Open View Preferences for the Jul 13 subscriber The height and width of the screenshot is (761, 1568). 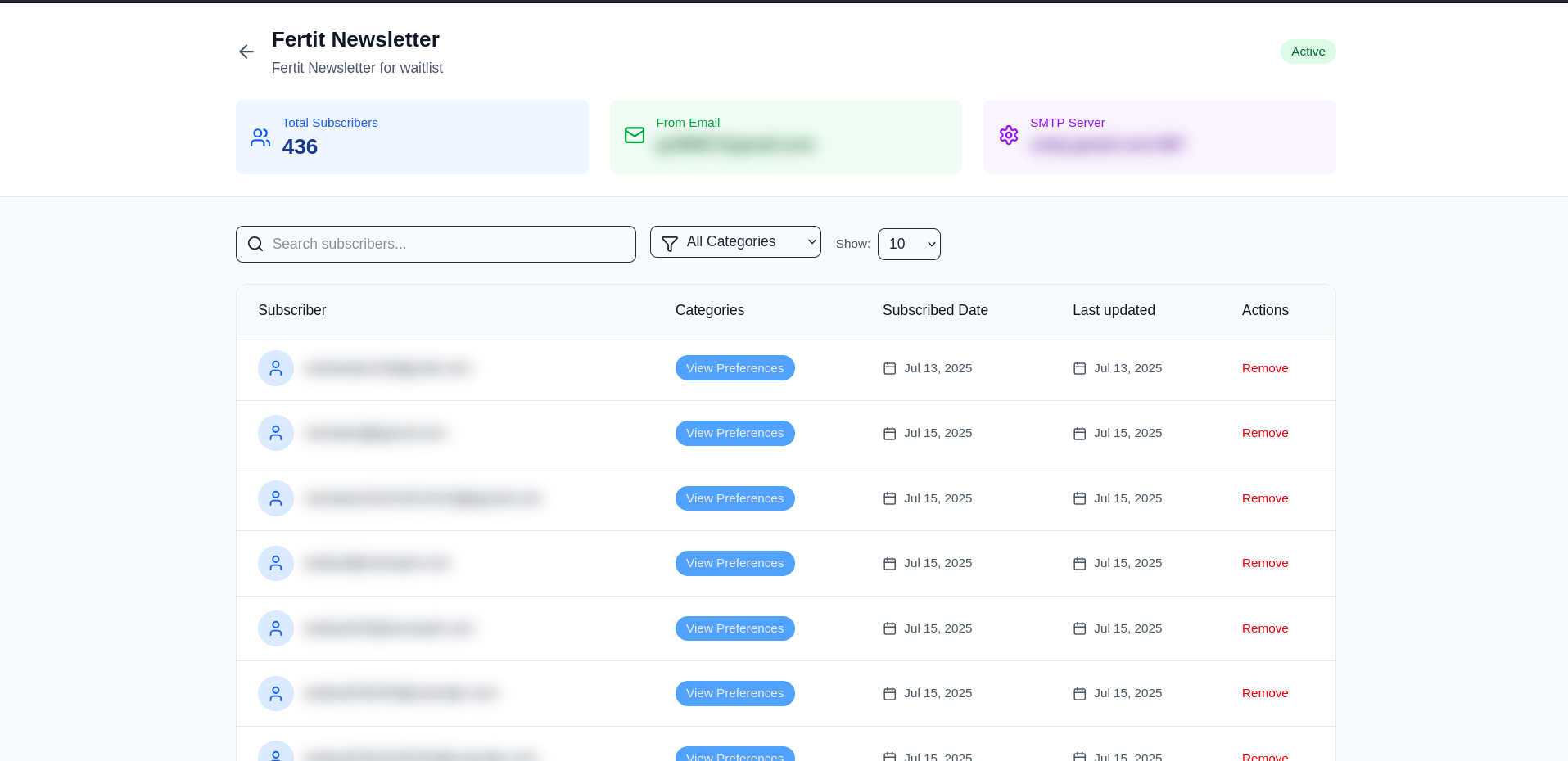[x=735, y=368]
